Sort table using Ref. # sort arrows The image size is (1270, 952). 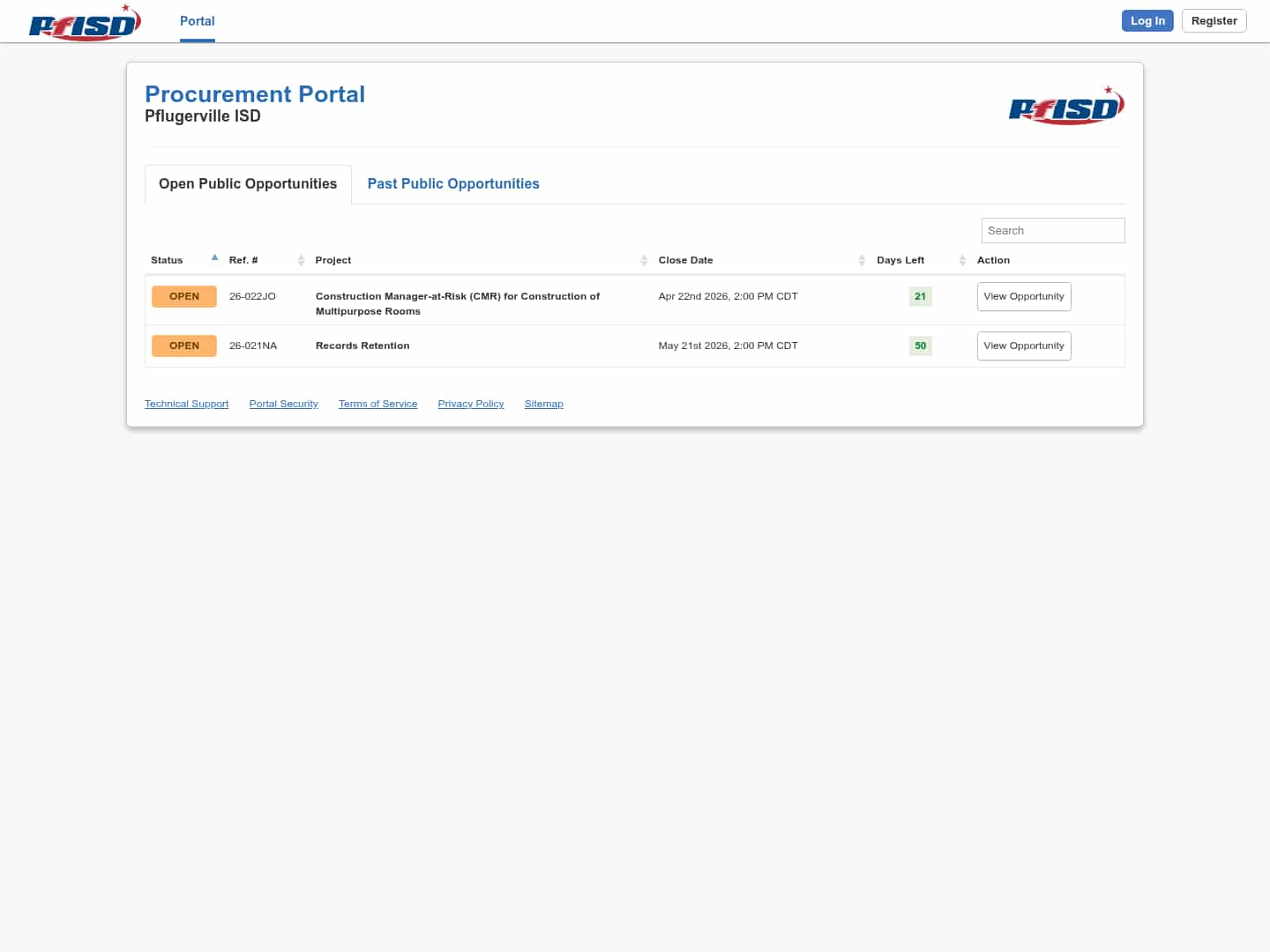pos(301,260)
